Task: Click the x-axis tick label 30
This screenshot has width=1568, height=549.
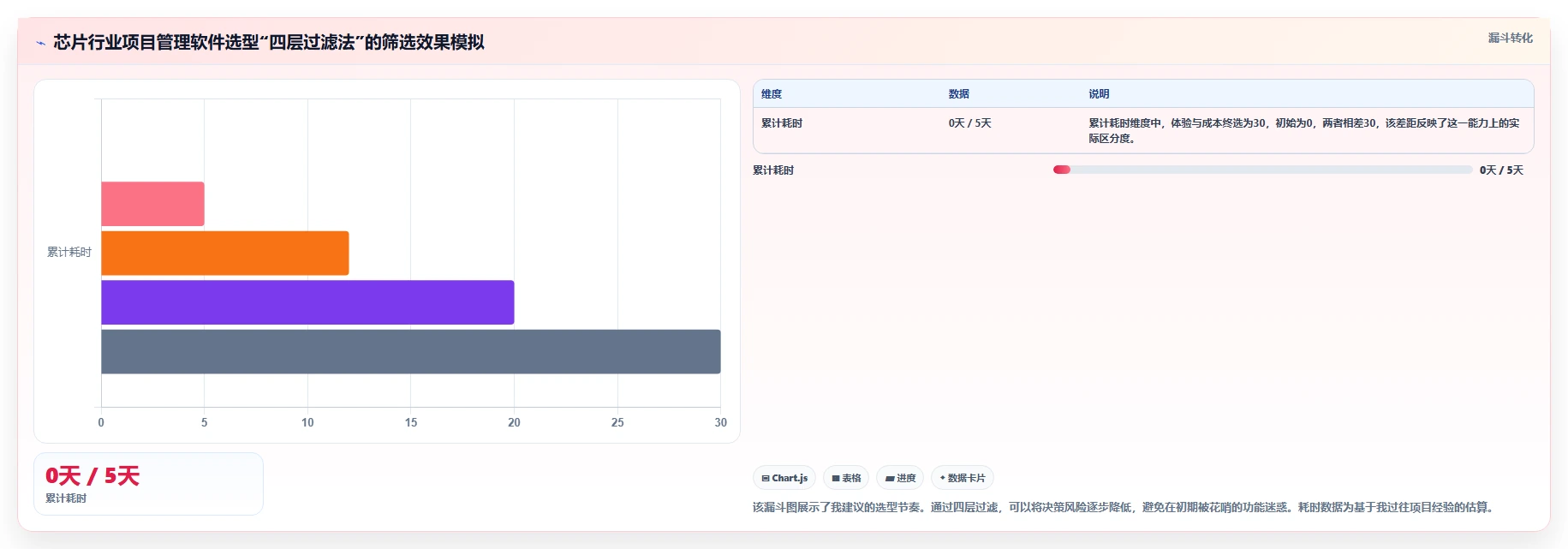Action: tap(720, 422)
